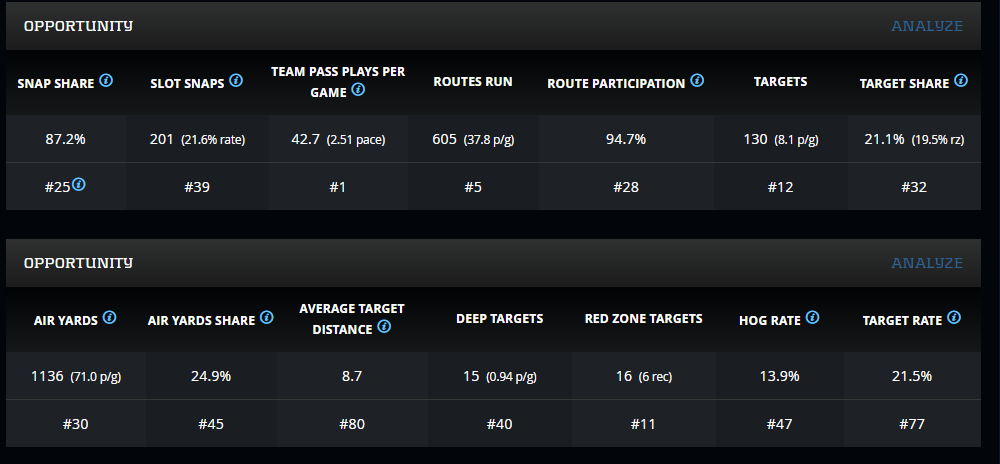Image resolution: width=1000 pixels, height=464 pixels.
Task: Select the Deep Targets column header
Action: [499, 319]
